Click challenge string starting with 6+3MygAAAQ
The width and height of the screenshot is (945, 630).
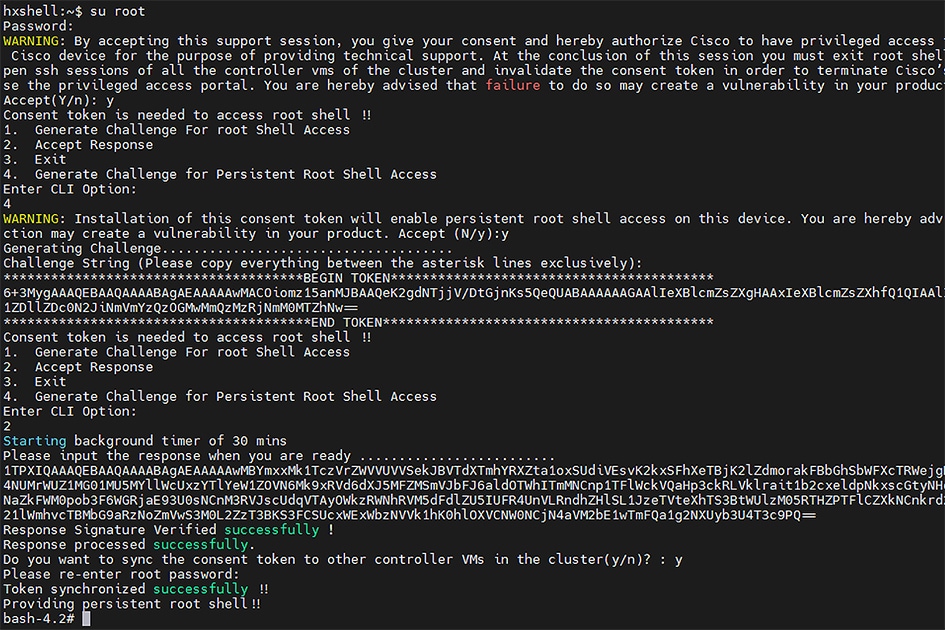click(x=474, y=293)
